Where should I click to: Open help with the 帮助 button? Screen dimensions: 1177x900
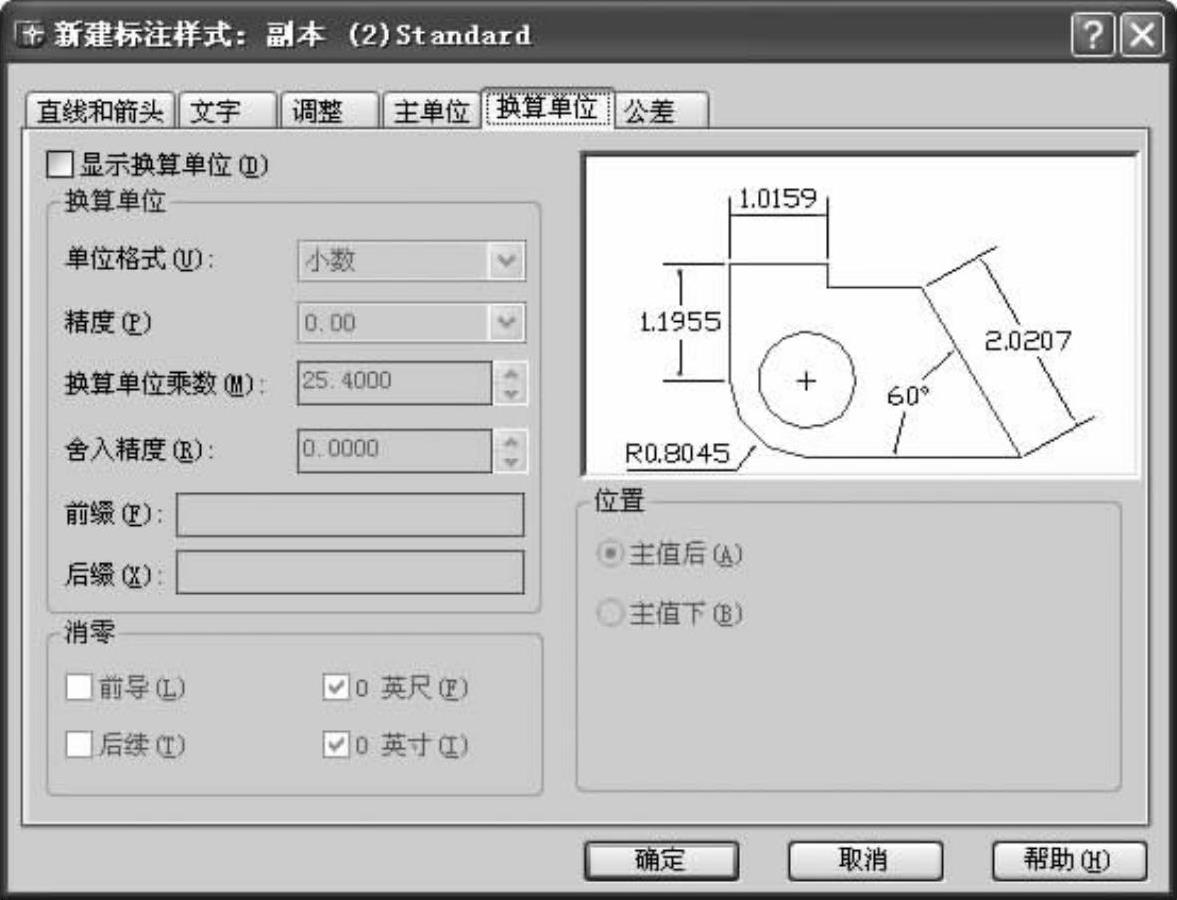[x=1069, y=859]
